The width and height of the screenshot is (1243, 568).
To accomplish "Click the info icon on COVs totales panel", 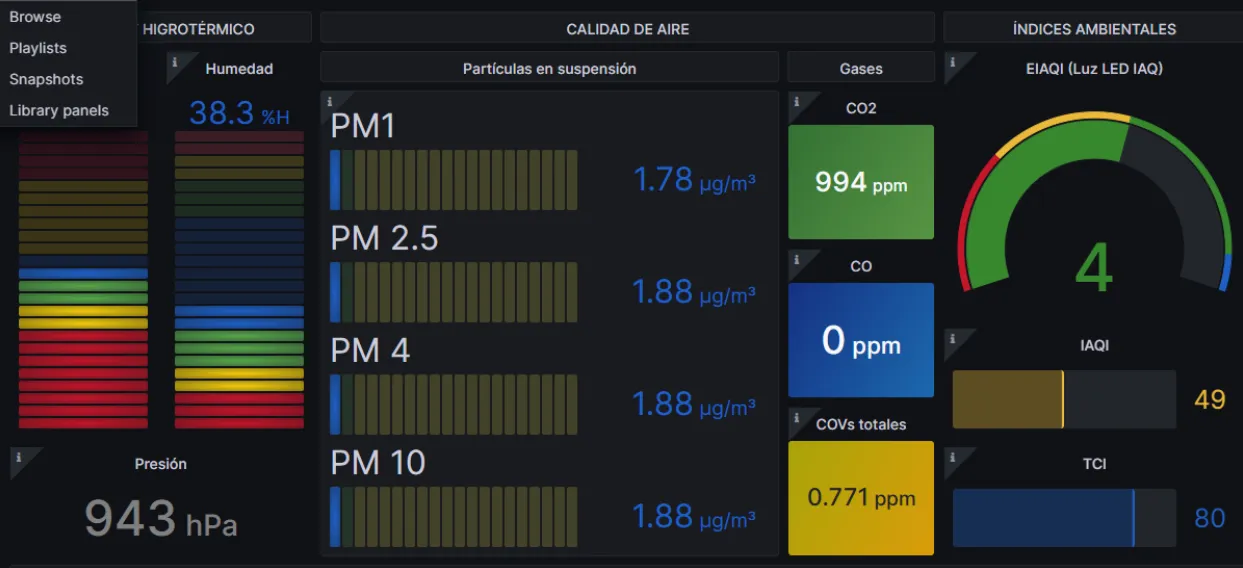I will [796, 417].
